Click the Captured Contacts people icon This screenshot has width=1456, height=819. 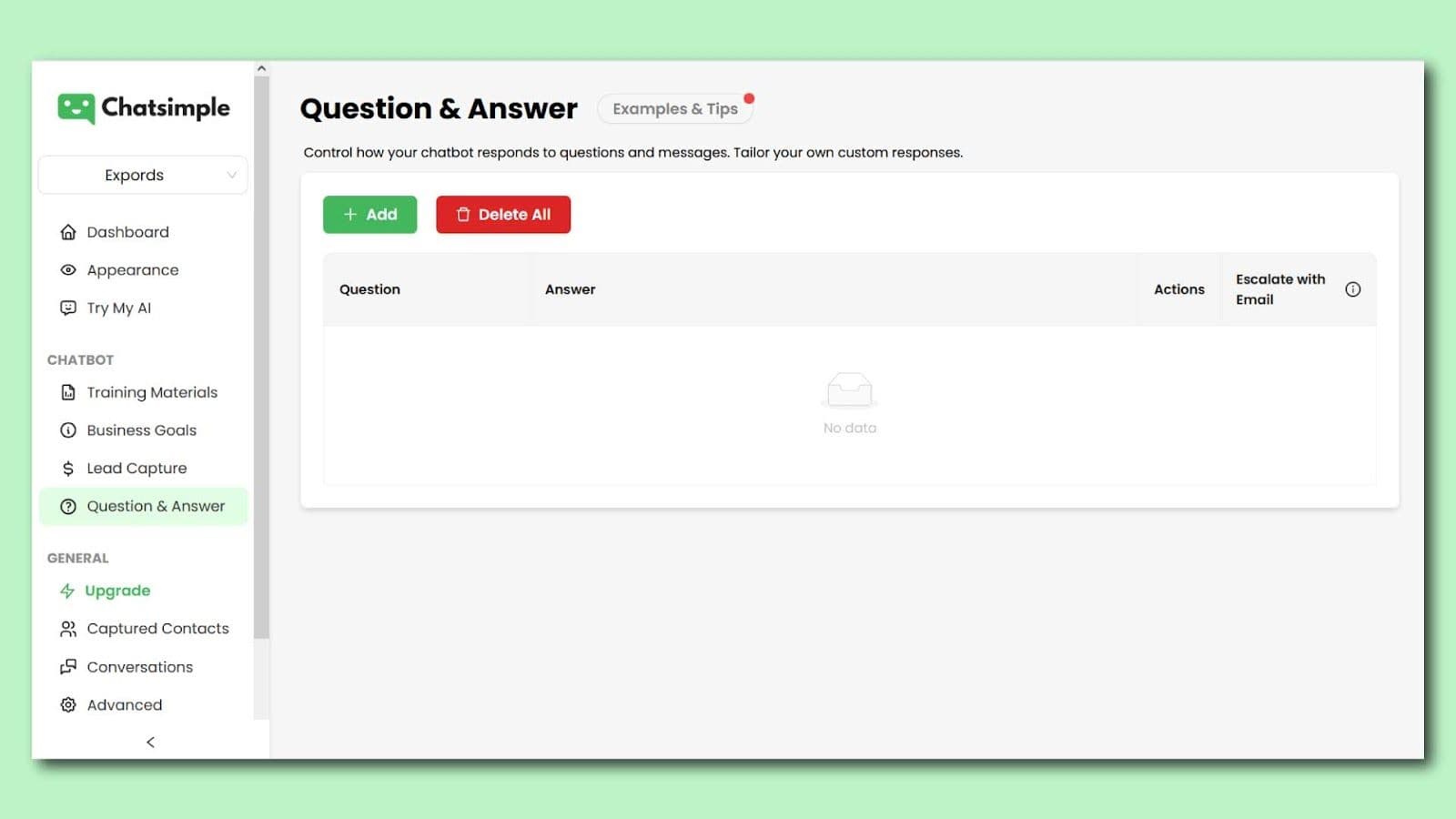click(68, 629)
